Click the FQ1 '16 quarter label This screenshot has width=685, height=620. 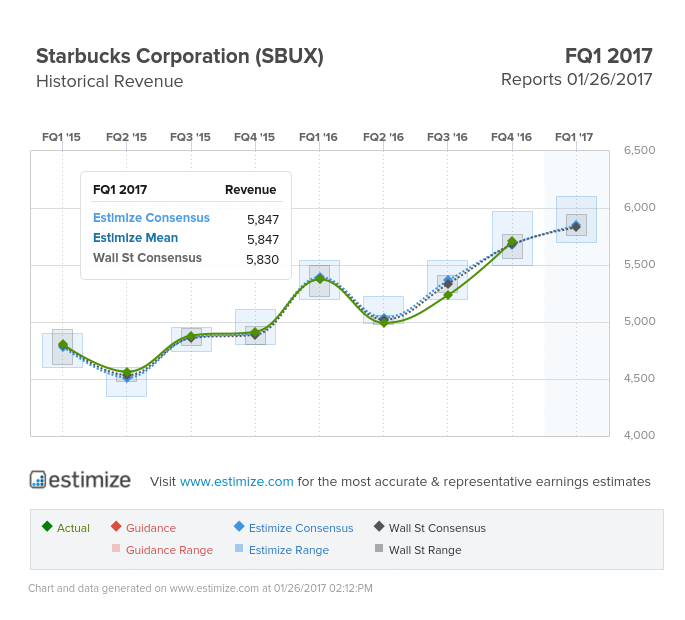(318, 137)
